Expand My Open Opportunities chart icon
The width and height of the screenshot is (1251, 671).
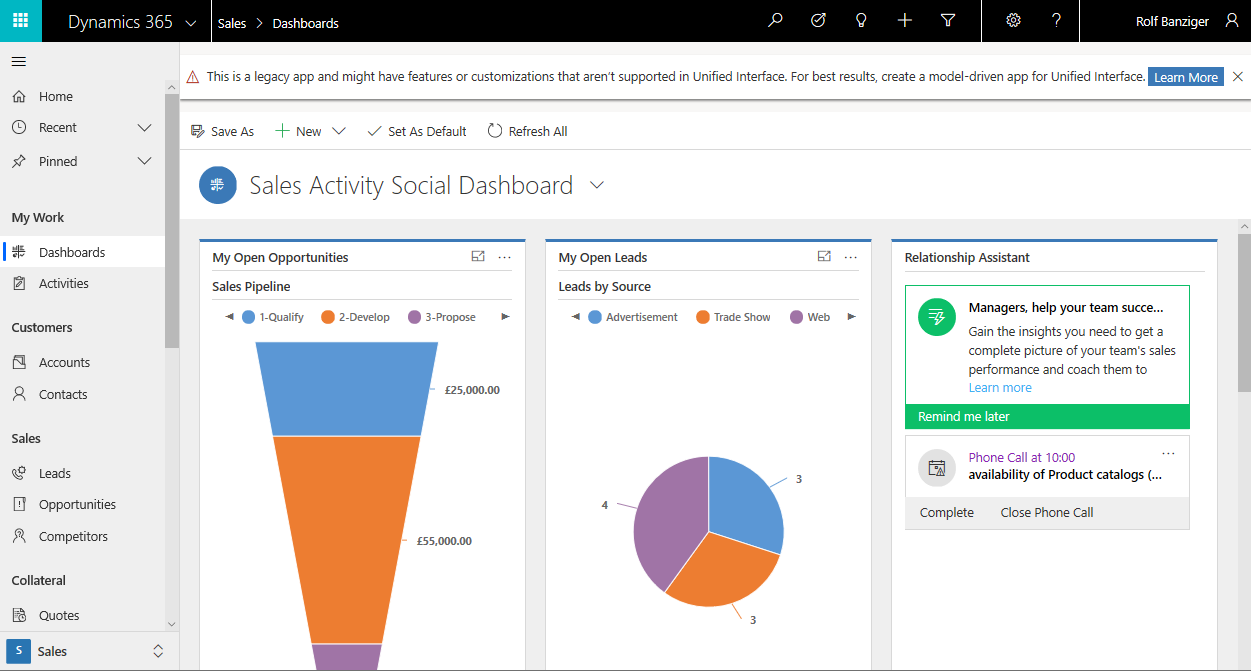point(478,257)
